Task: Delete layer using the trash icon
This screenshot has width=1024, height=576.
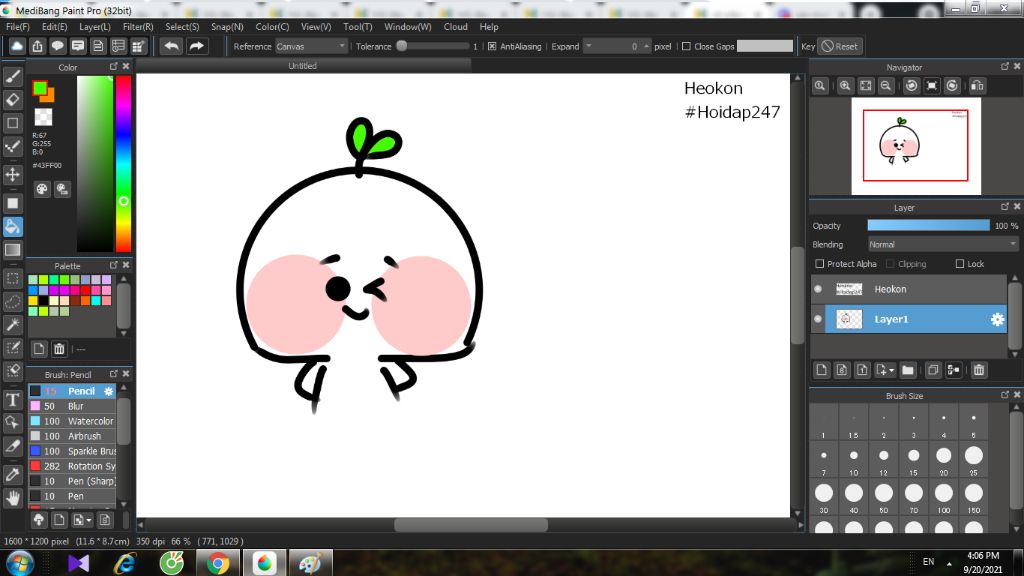Action: (979, 370)
